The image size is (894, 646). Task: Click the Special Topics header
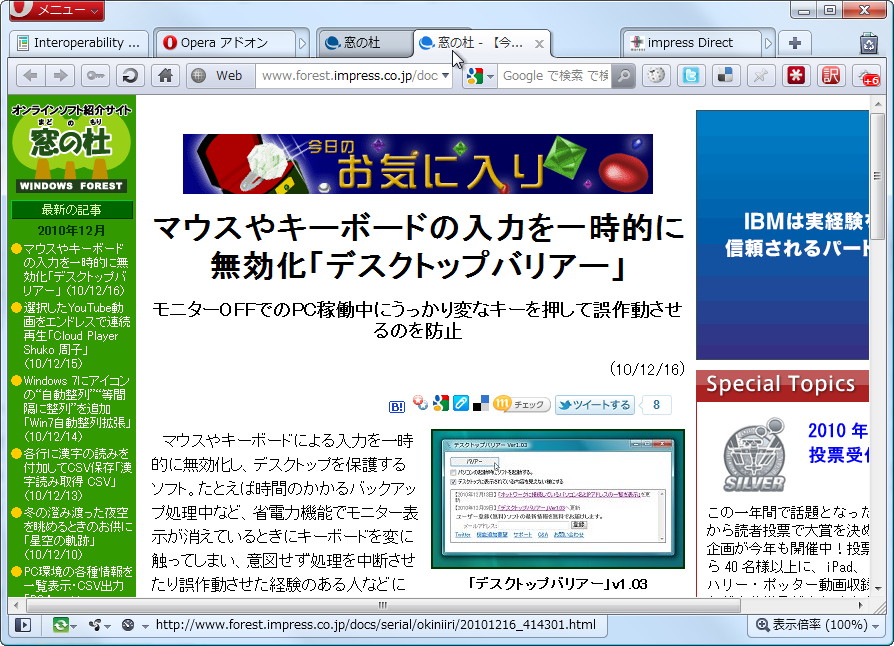(782, 385)
